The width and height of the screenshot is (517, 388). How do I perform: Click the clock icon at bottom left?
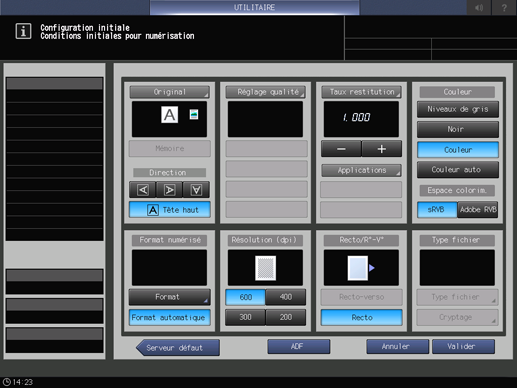pyautogui.click(x=7, y=382)
